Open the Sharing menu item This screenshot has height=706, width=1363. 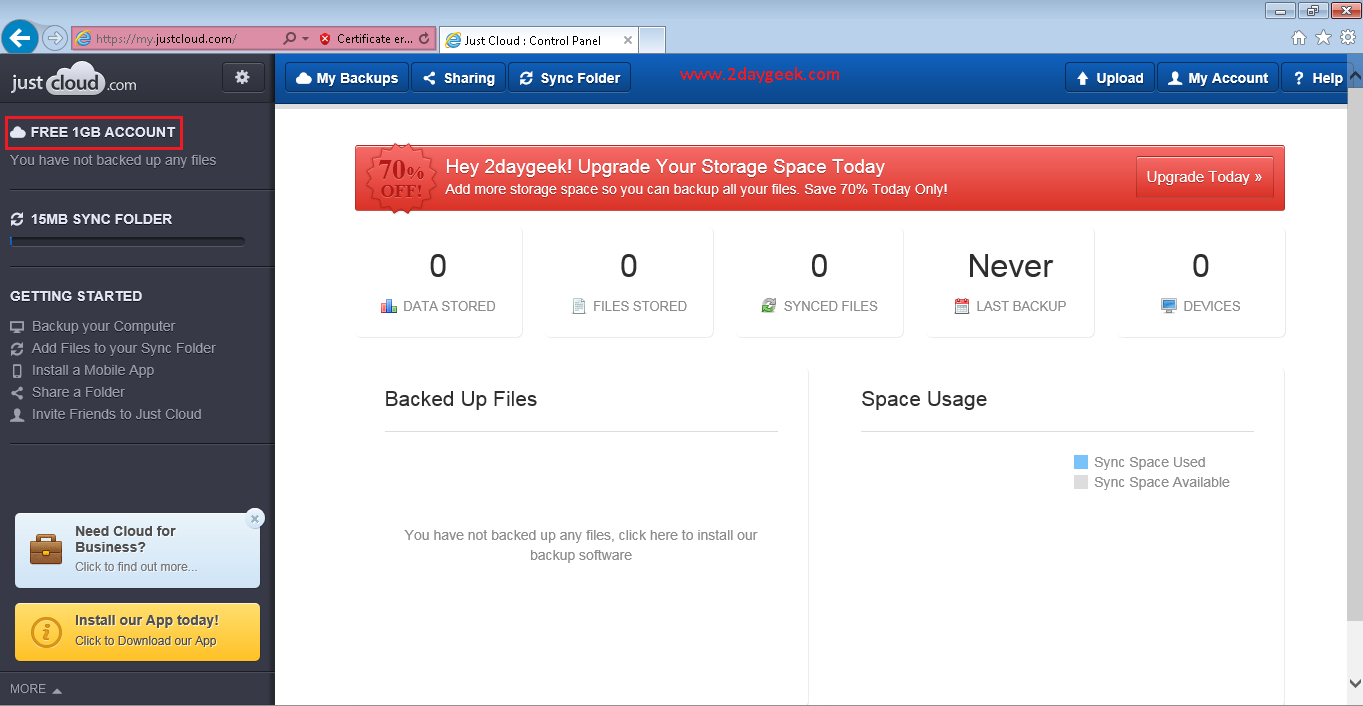tap(459, 78)
